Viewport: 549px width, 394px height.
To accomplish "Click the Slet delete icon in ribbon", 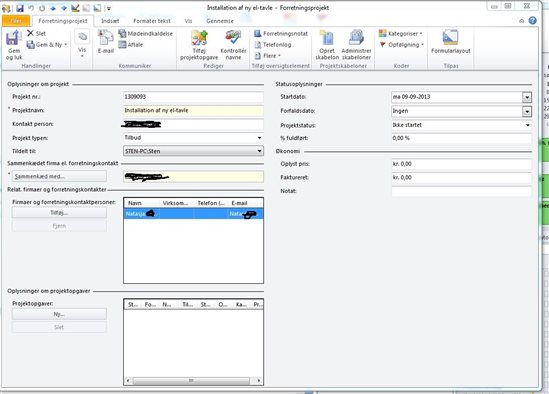I will [x=30, y=33].
